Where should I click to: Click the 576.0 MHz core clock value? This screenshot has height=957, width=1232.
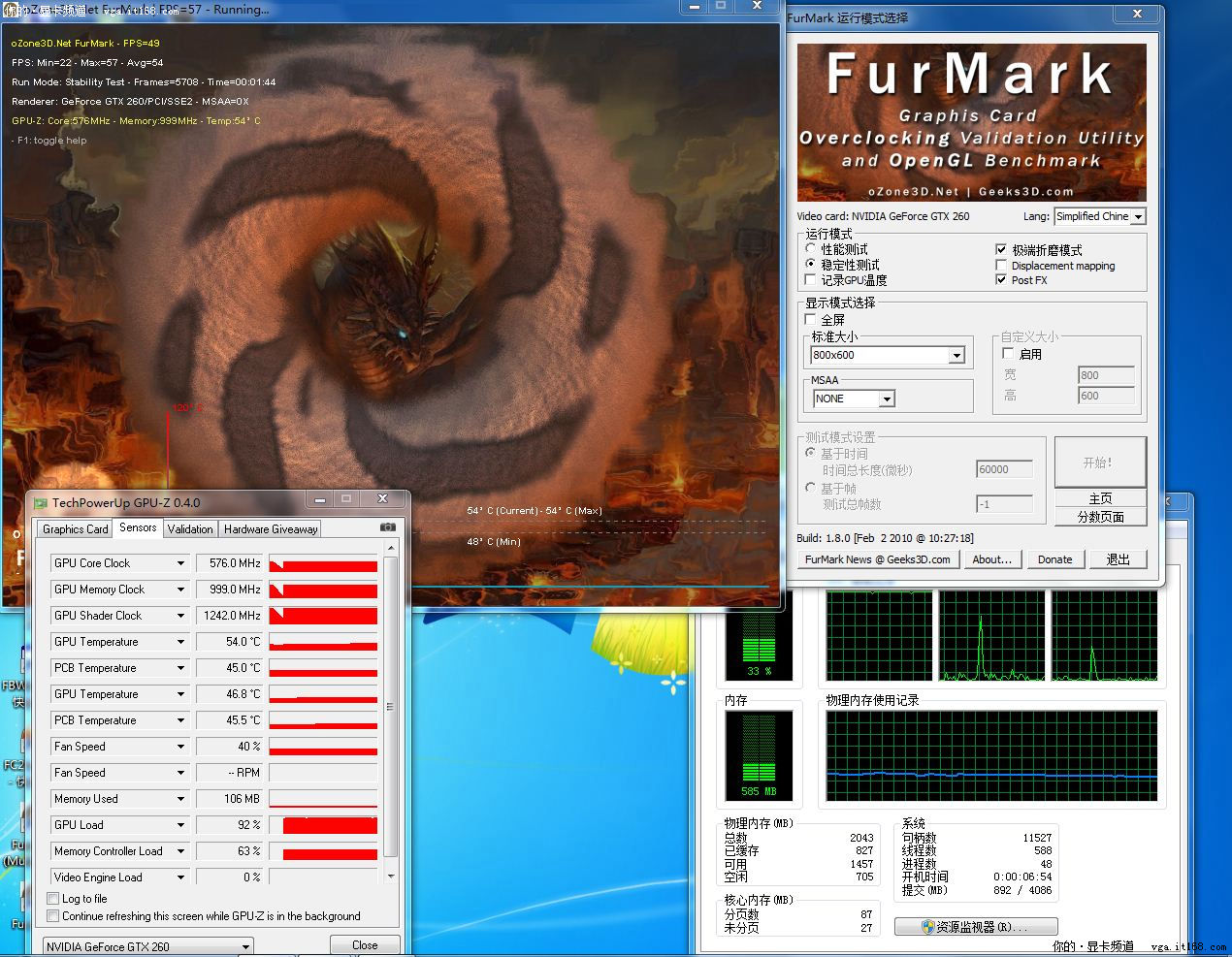[x=230, y=563]
